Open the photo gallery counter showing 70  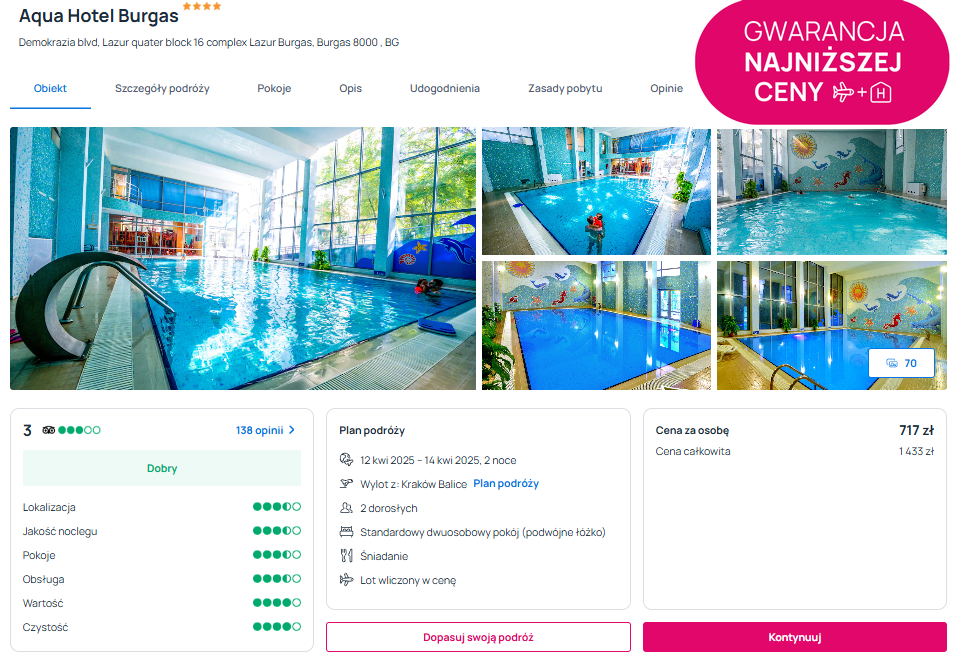click(901, 363)
